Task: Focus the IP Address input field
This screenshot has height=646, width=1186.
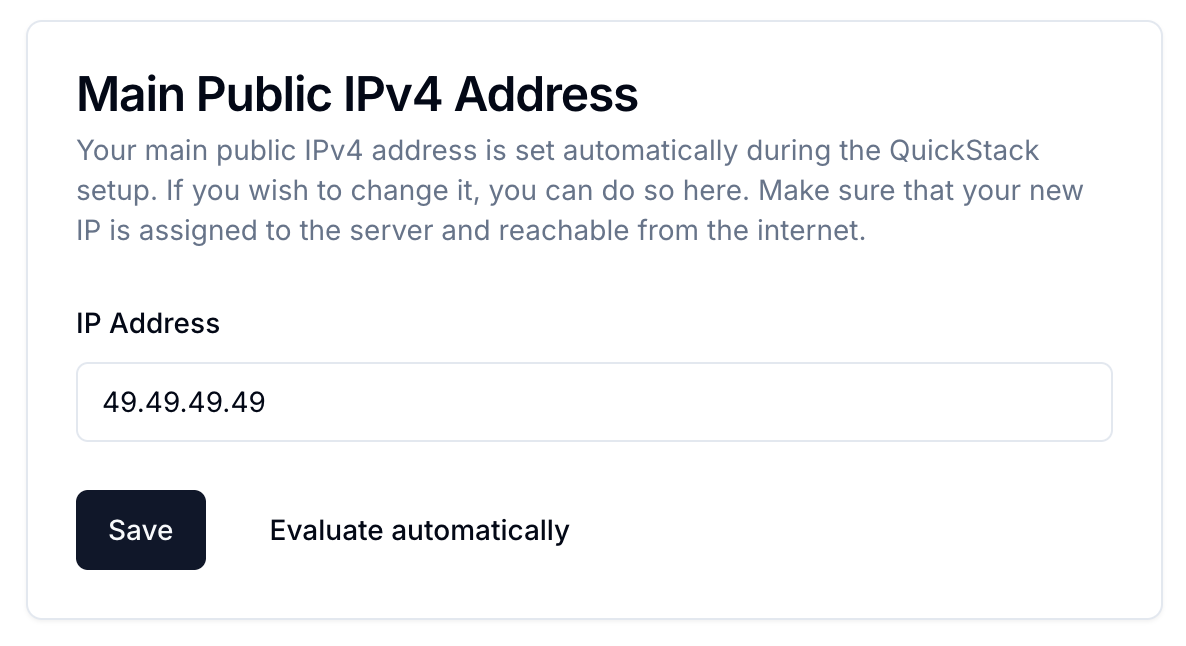Action: 594,402
